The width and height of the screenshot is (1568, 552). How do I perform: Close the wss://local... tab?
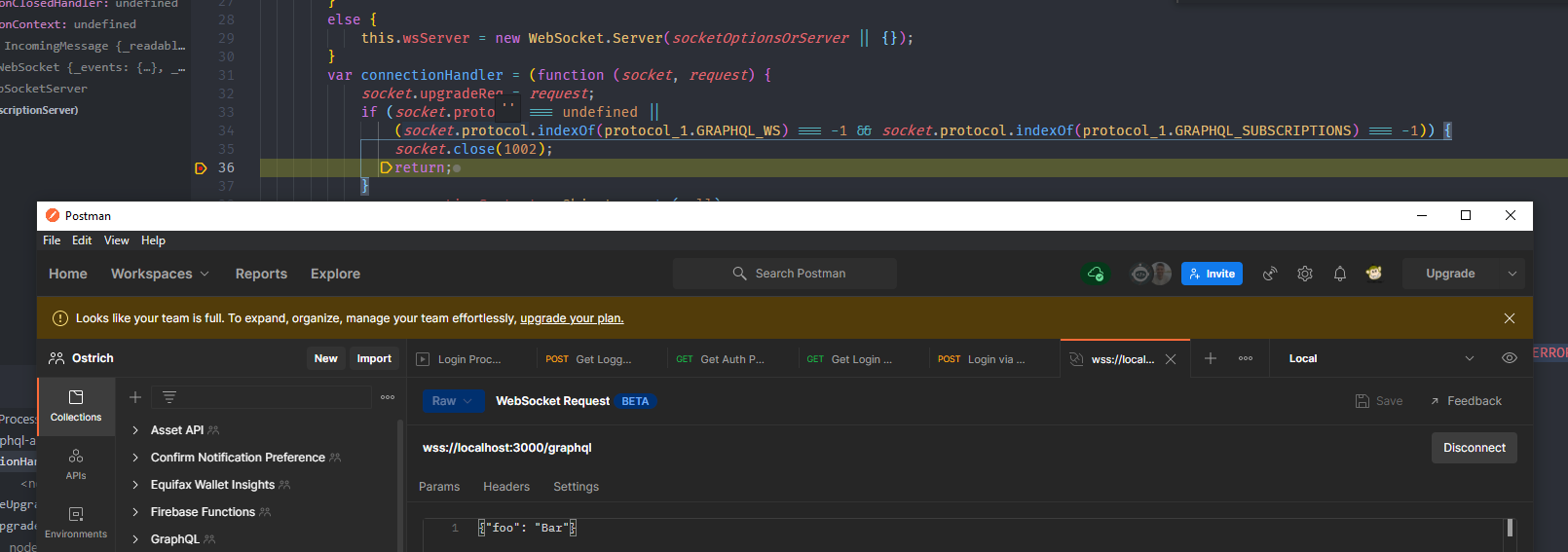[x=1171, y=359]
